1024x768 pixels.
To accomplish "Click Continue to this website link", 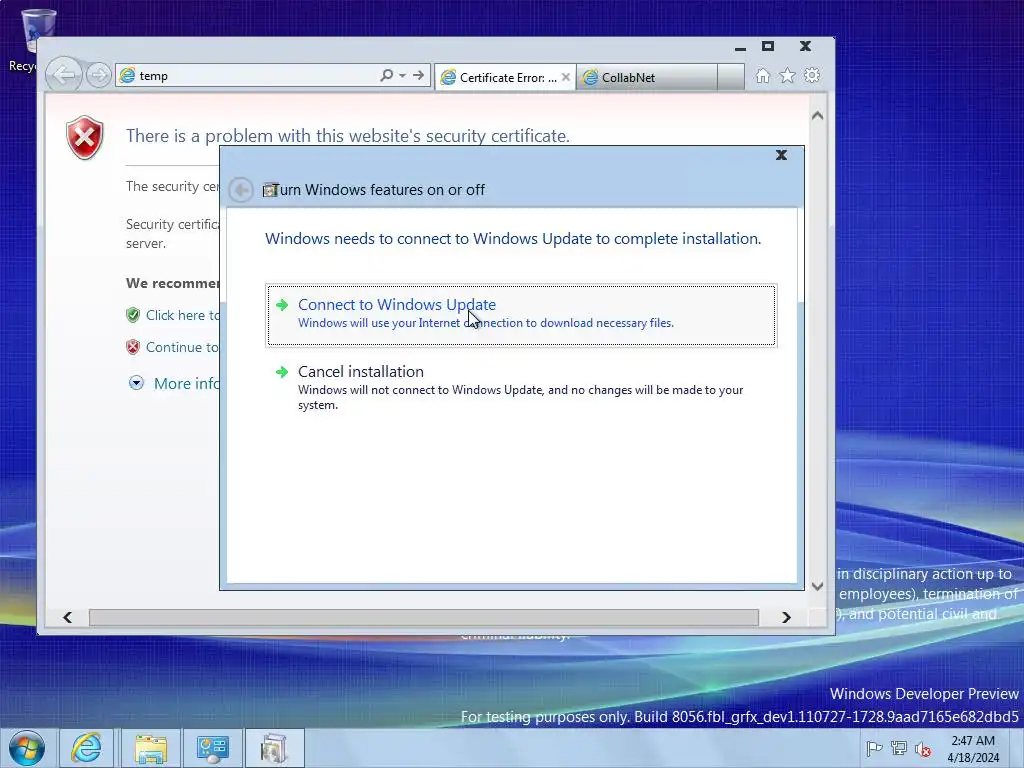I will click(x=182, y=347).
